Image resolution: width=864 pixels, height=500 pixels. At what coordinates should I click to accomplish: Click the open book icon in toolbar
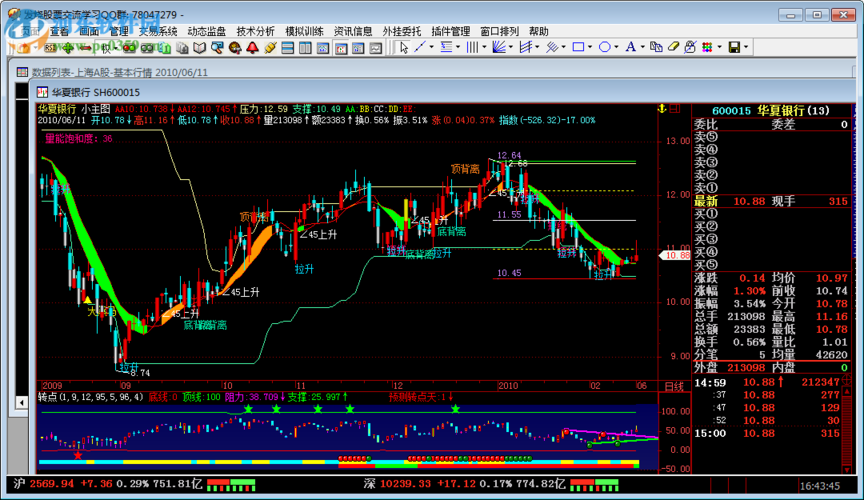pyautogui.click(x=199, y=47)
